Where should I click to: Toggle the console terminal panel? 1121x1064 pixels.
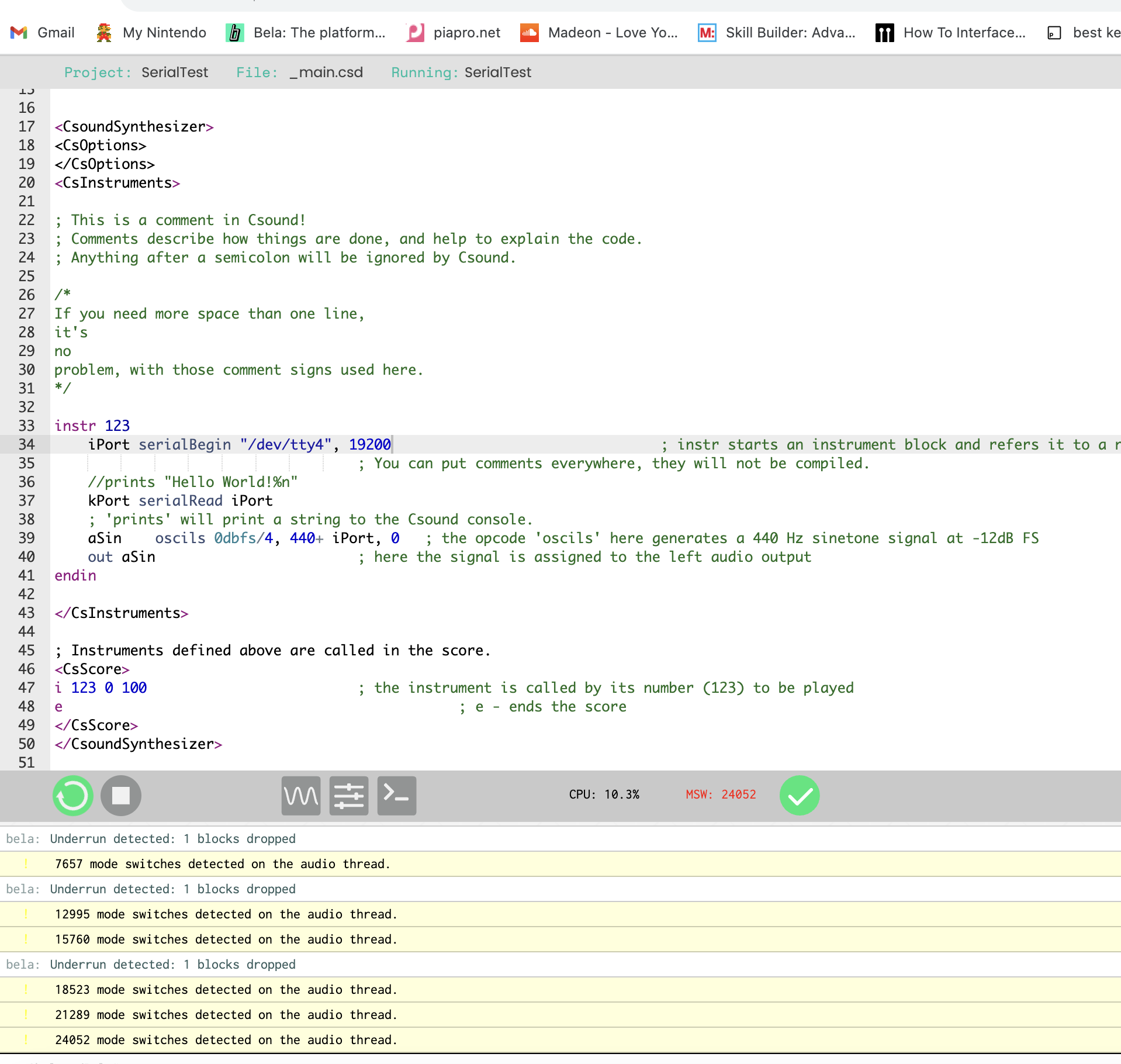tap(397, 796)
